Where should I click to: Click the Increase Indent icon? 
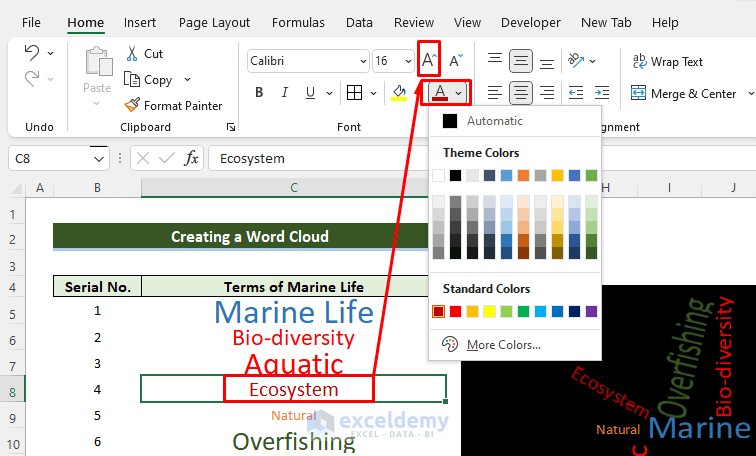pyautogui.click(x=601, y=93)
